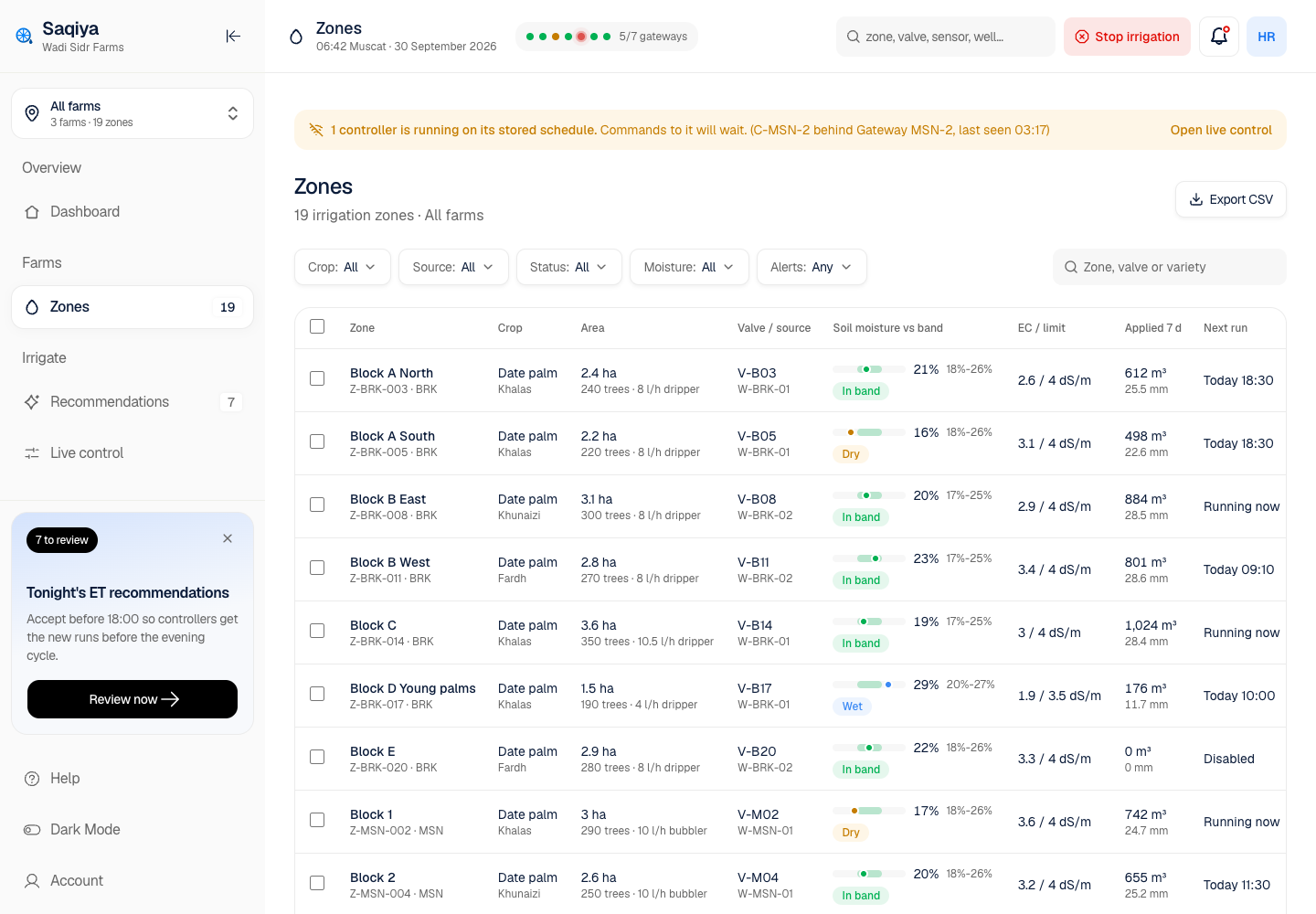Click the Dashboard home icon
Viewport: 1316px width, 914px height.
pyautogui.click(x=32, y=212)
